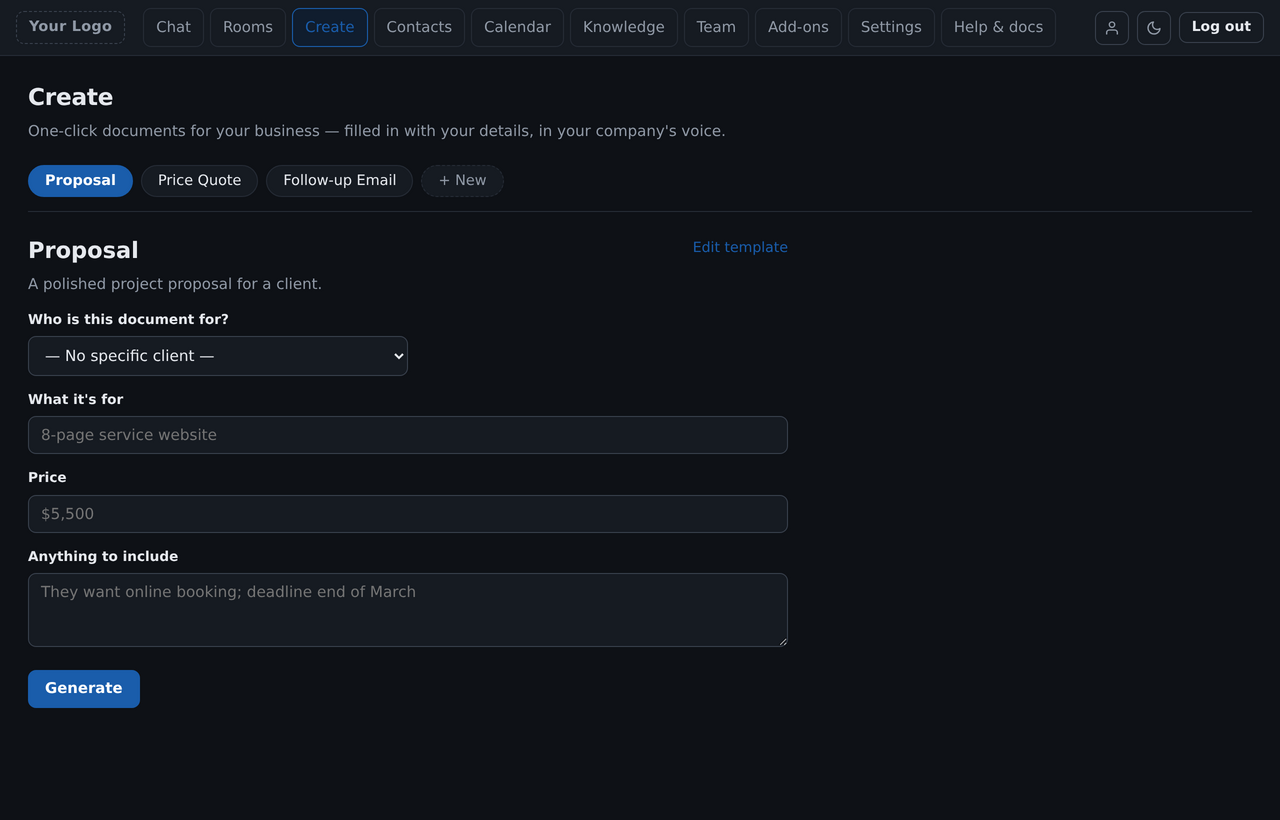Select the Proposal template tab
Viewport: 1280px width, 820px height.
point(80,181)
